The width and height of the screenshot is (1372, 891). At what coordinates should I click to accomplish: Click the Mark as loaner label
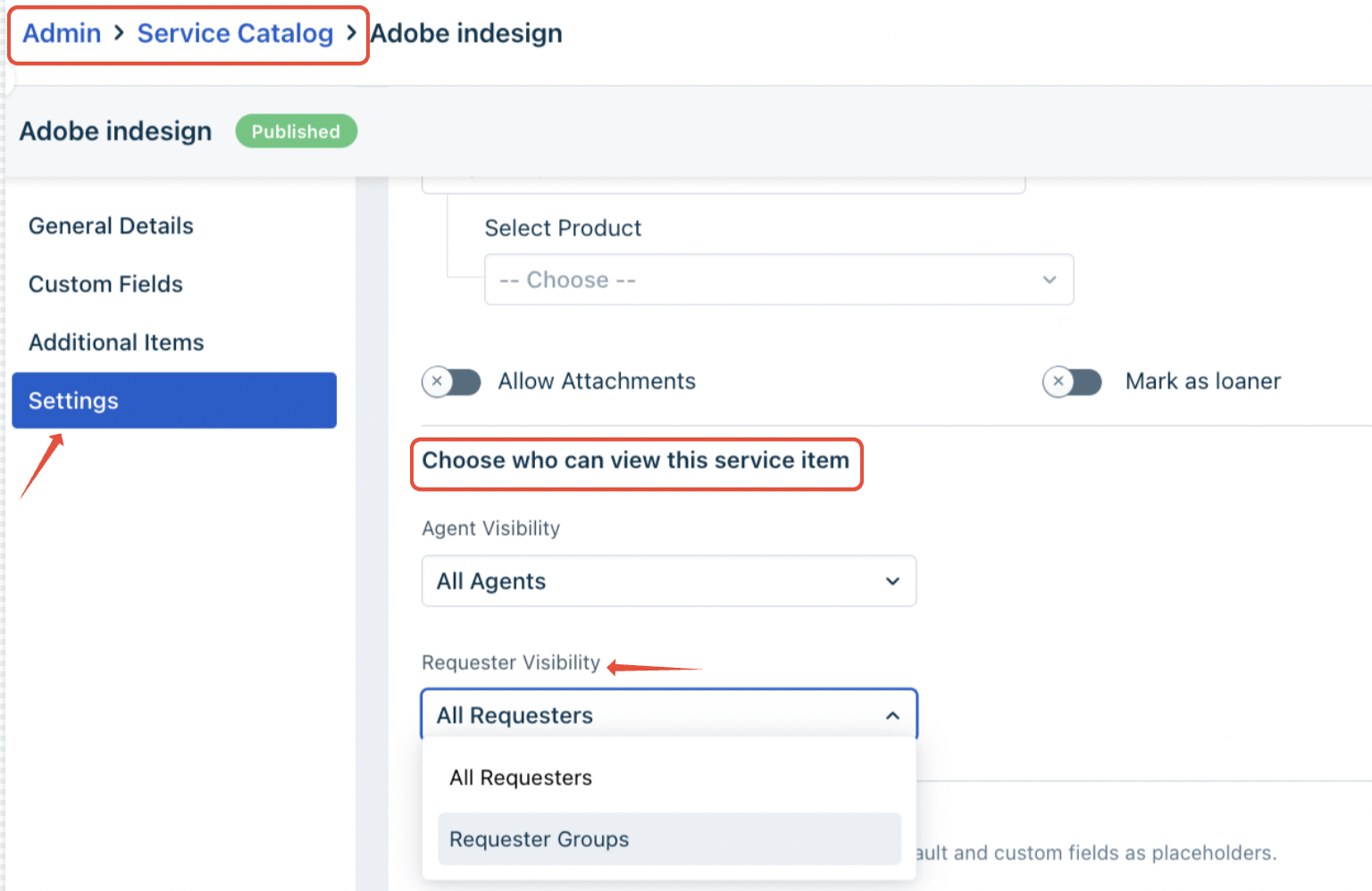point(1203,381)
